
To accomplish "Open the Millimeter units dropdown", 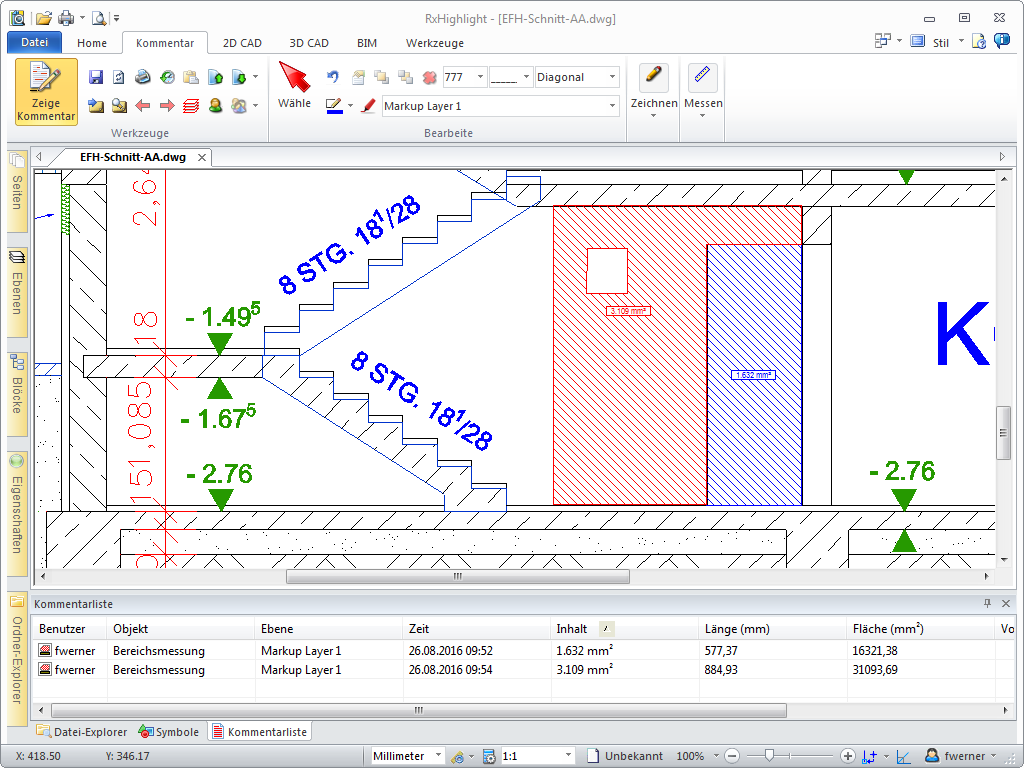I will (x=438, y=756).
